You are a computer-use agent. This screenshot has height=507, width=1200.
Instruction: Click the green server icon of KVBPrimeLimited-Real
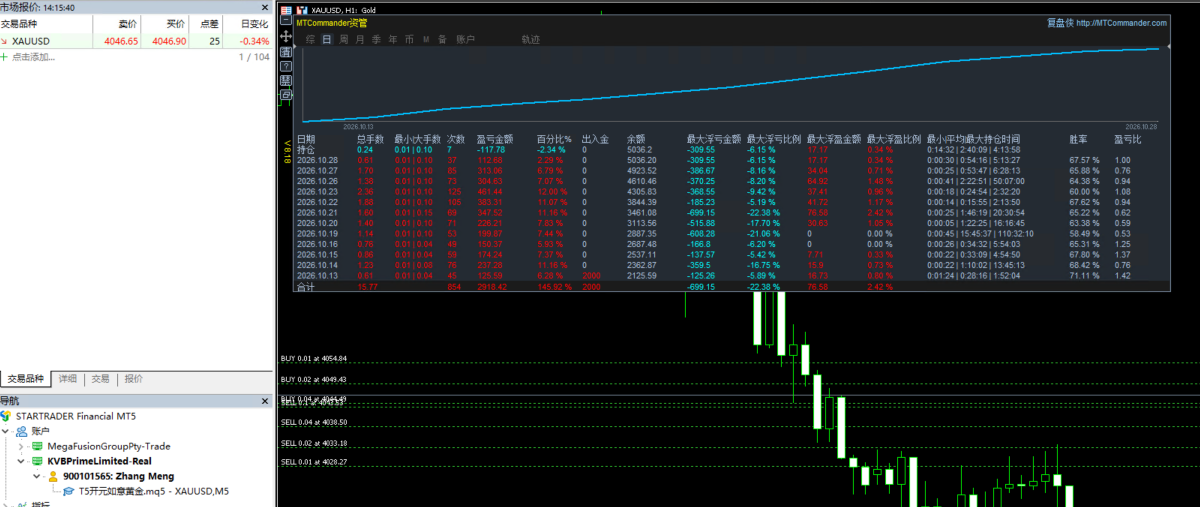tap(37, 461)
